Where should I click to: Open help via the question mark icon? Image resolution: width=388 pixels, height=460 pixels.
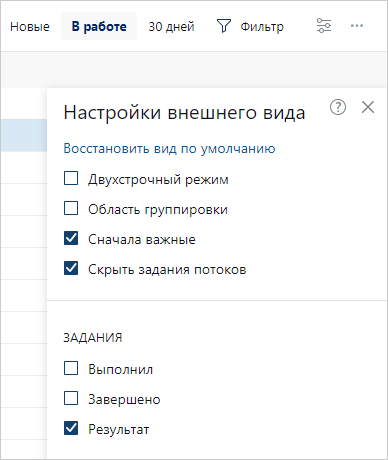pyautogui.click(x=338, y=107)
